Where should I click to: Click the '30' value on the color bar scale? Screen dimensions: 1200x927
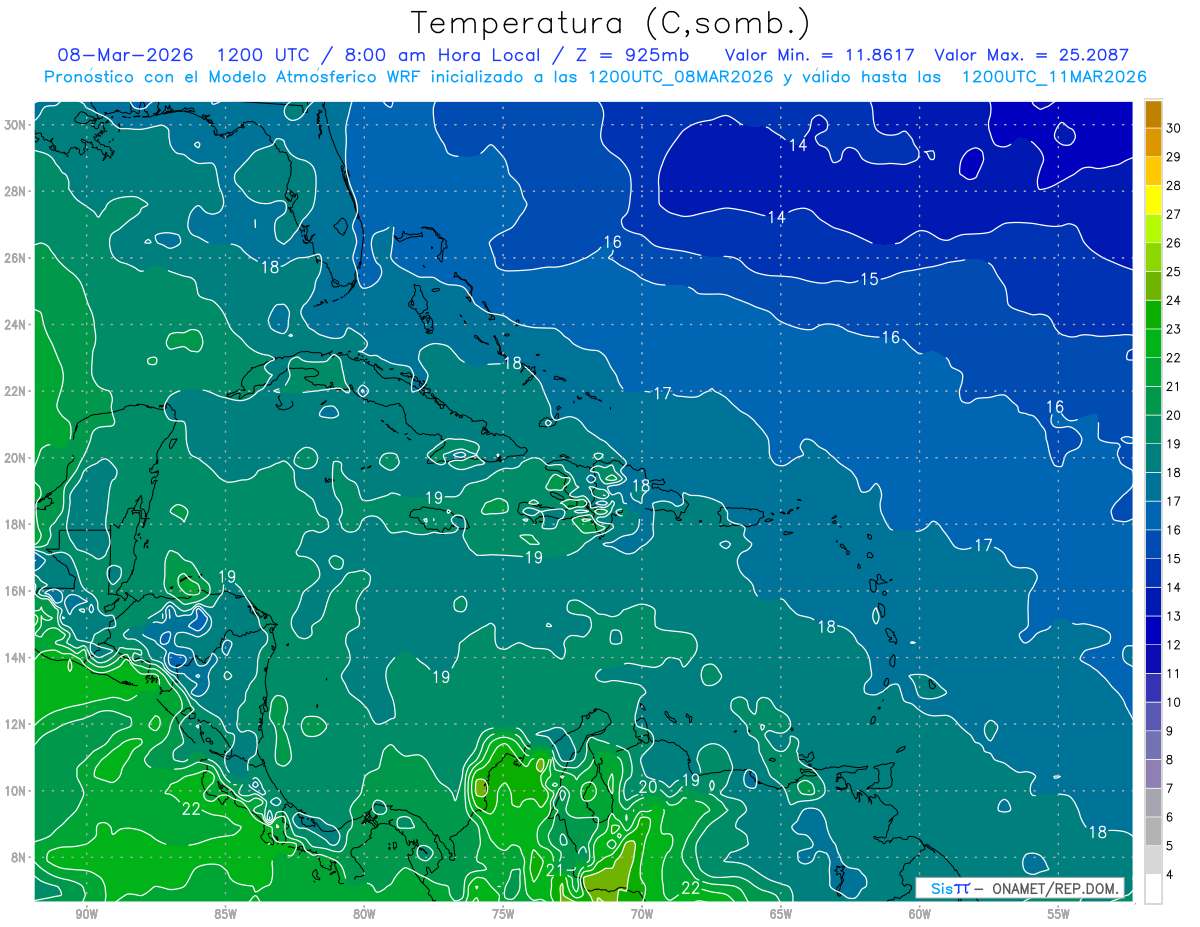1173,128
